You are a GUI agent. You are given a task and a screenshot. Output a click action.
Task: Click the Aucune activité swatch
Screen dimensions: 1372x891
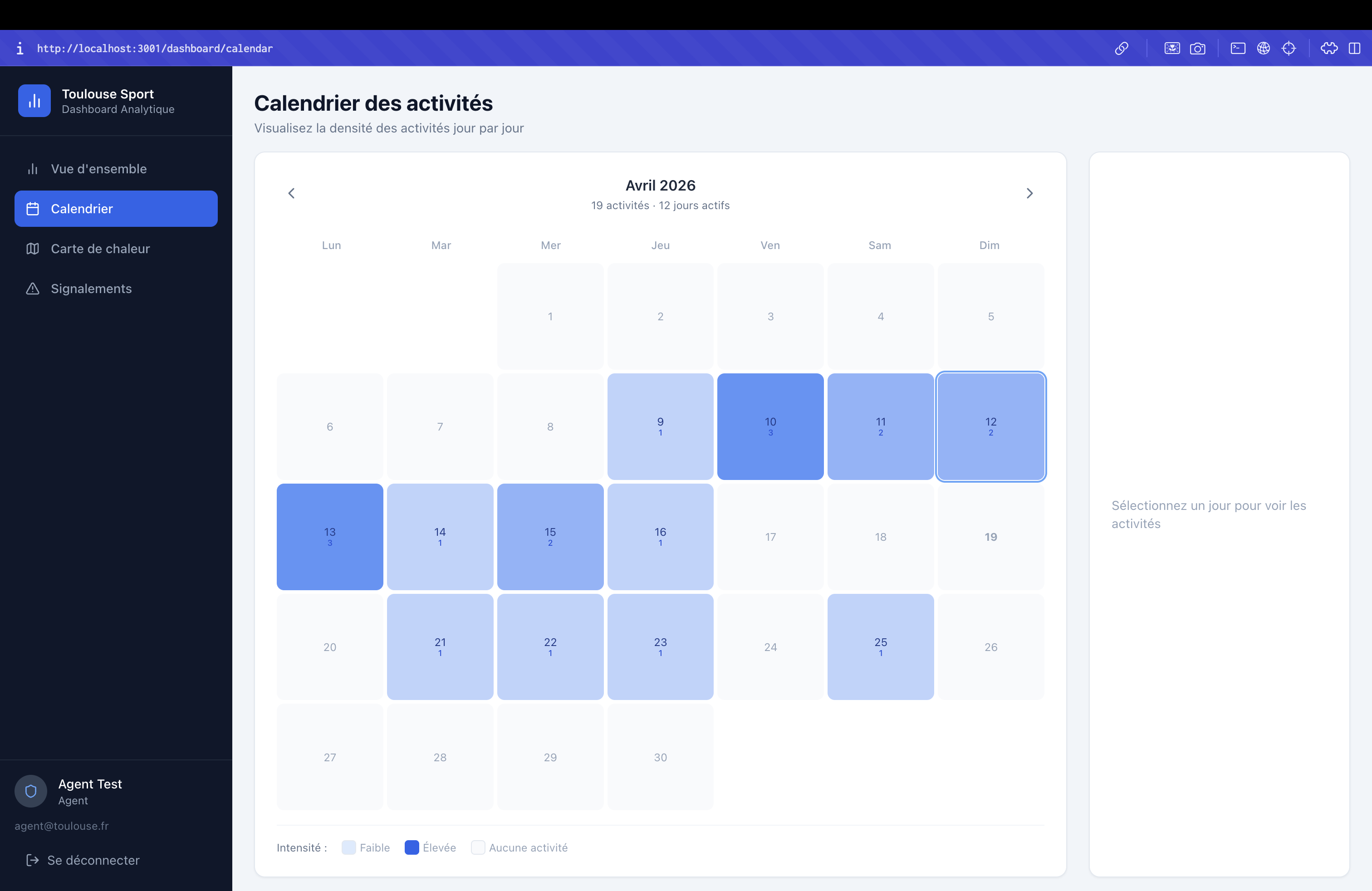478,847
